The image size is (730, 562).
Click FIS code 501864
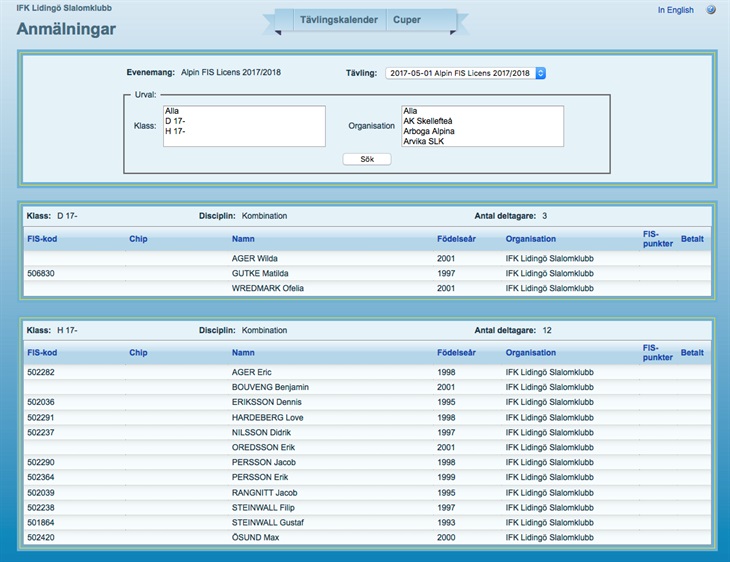click(x=41, y=522)
